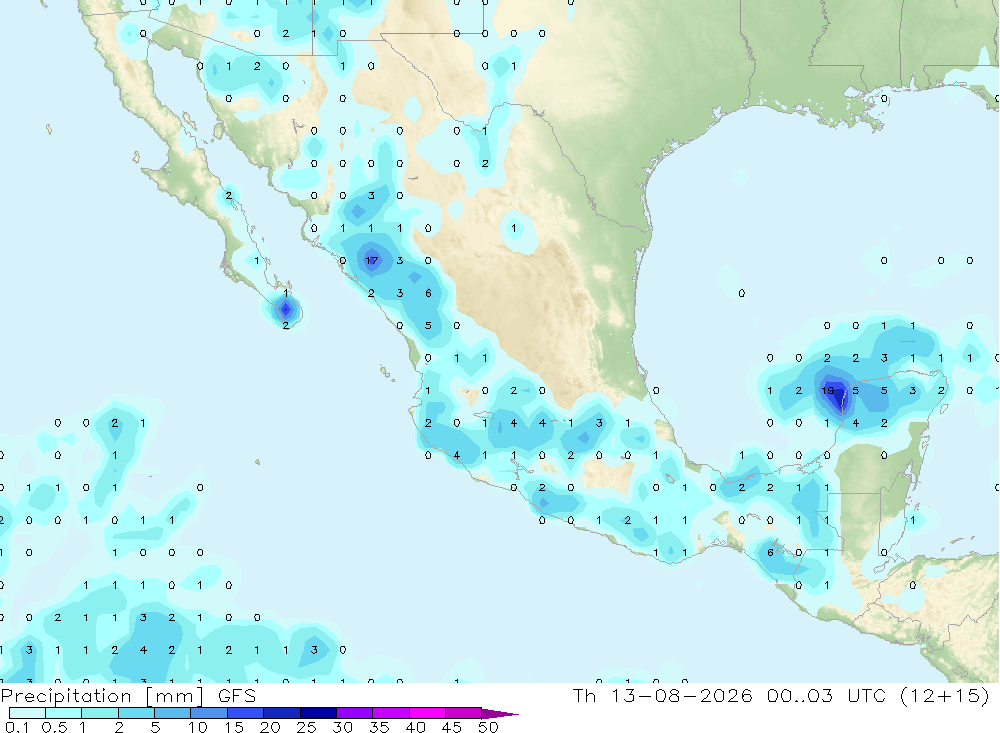1000x733 pixels.
Task: Choose the 40 to 45 mm magenta swatch
Action: [427, 713]
